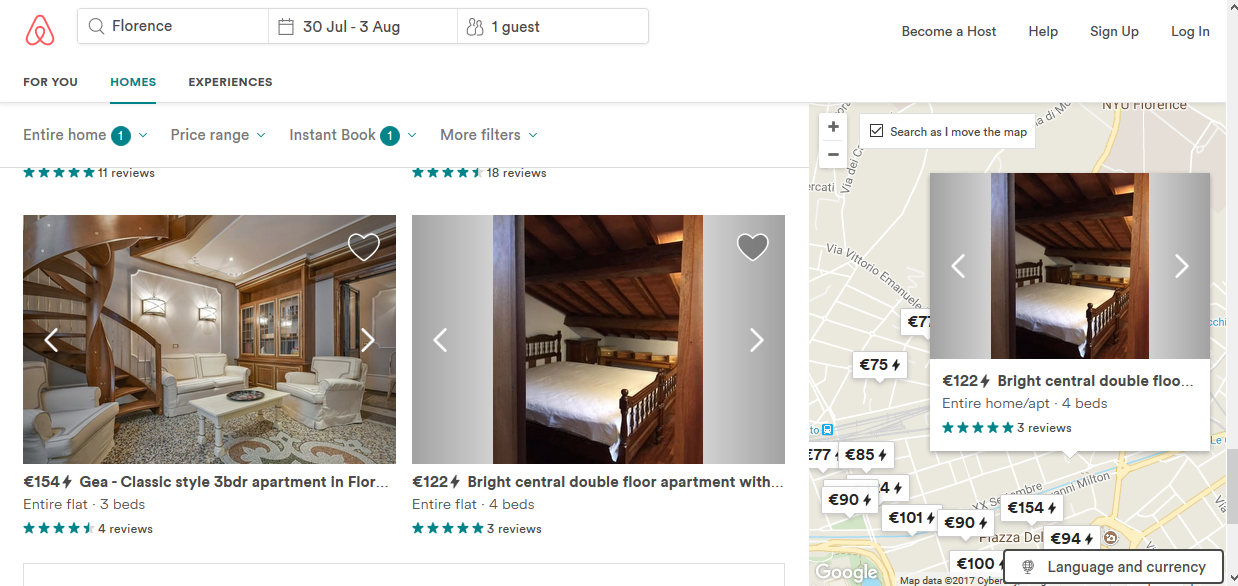This screenshot has width=1238, height=586.
Task: Show previous photo of Bright central listing
Action: 440,340
